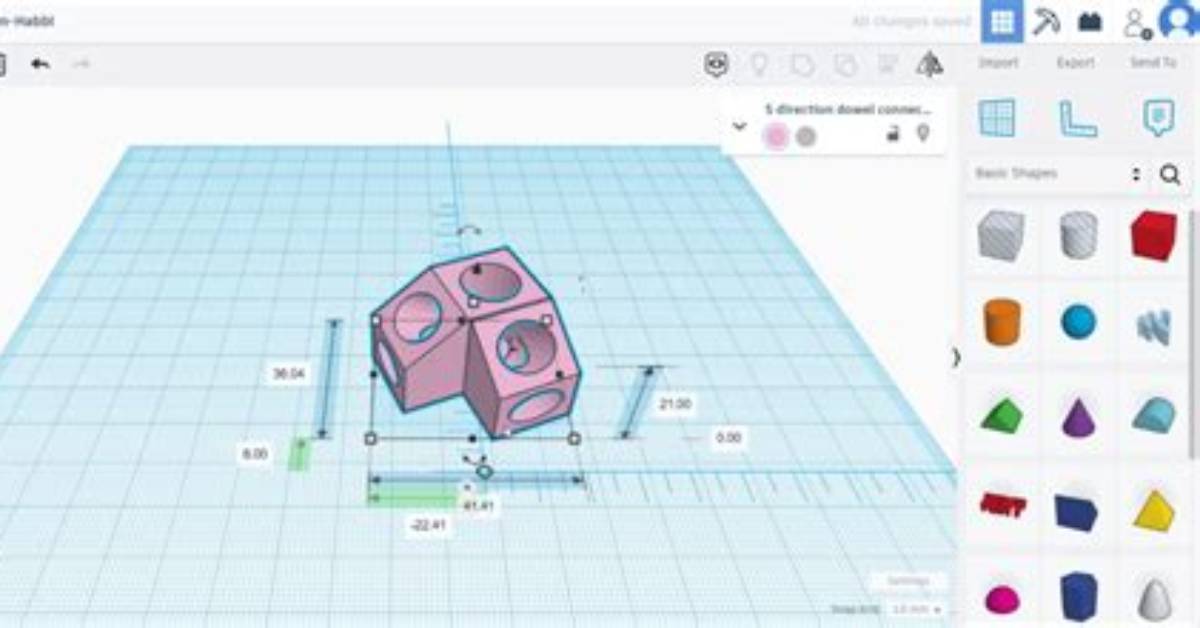Pick the purple Cone shape

(x=1079, y=414)
